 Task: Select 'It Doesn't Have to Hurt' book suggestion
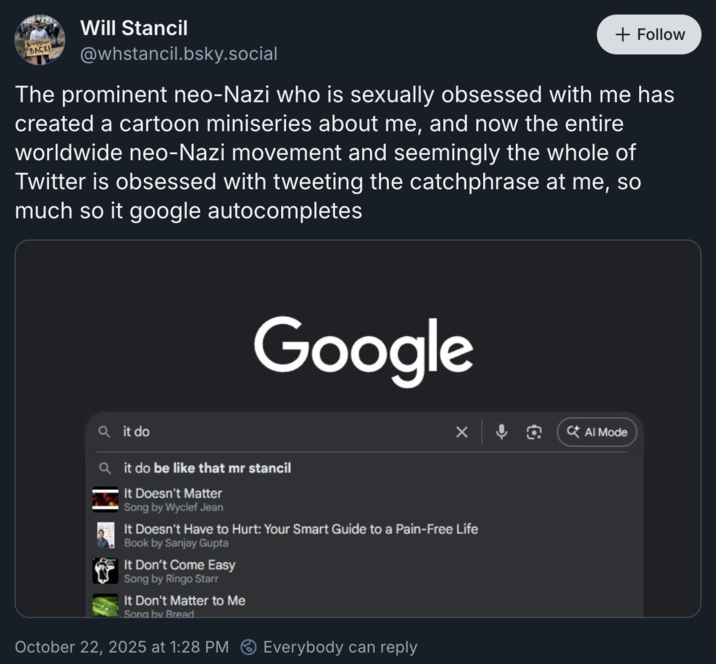(x=300, y=529)
